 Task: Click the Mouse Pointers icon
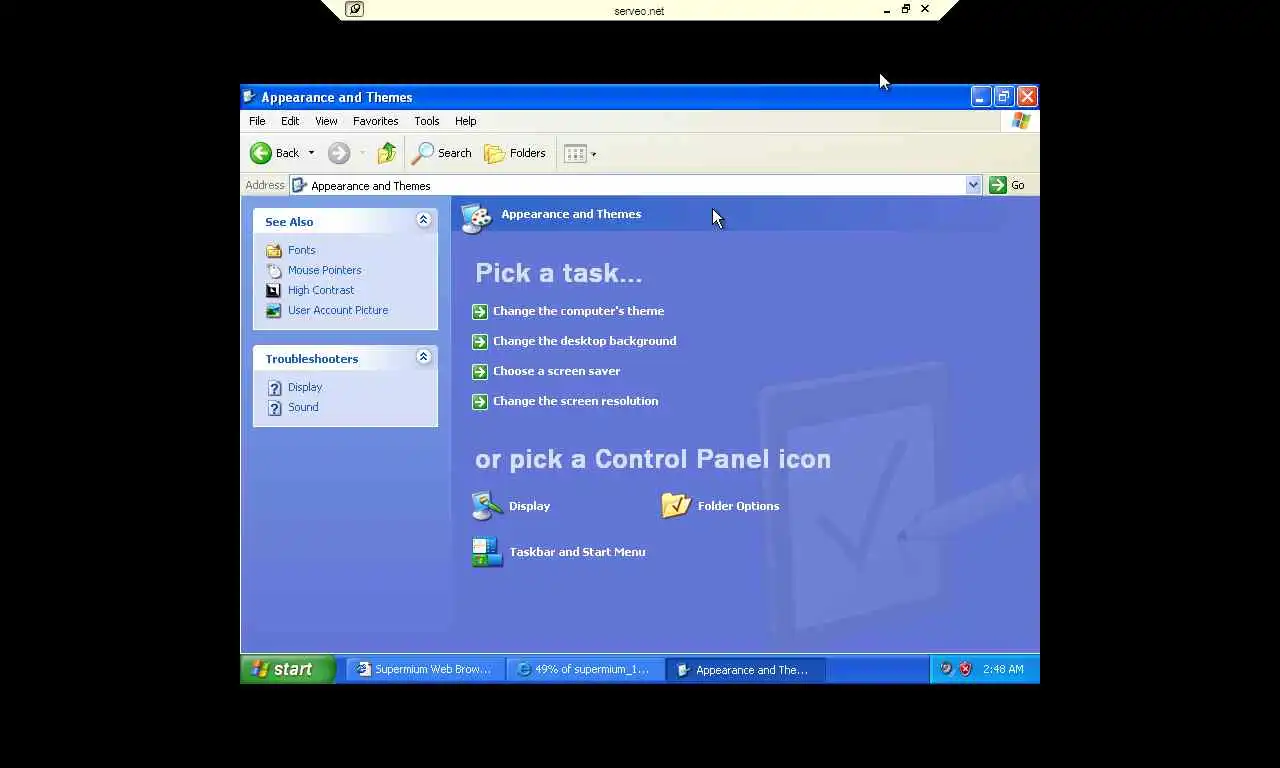(x=274, y=270)
